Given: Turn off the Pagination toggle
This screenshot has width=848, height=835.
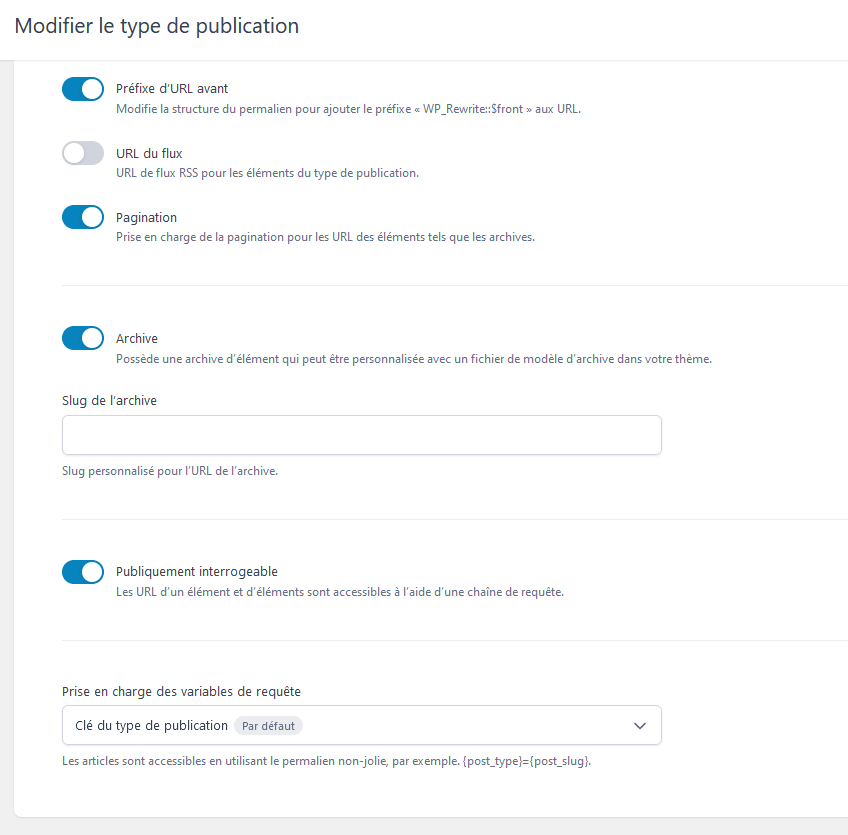Looking at the screenshot, I should pos(83,217).
